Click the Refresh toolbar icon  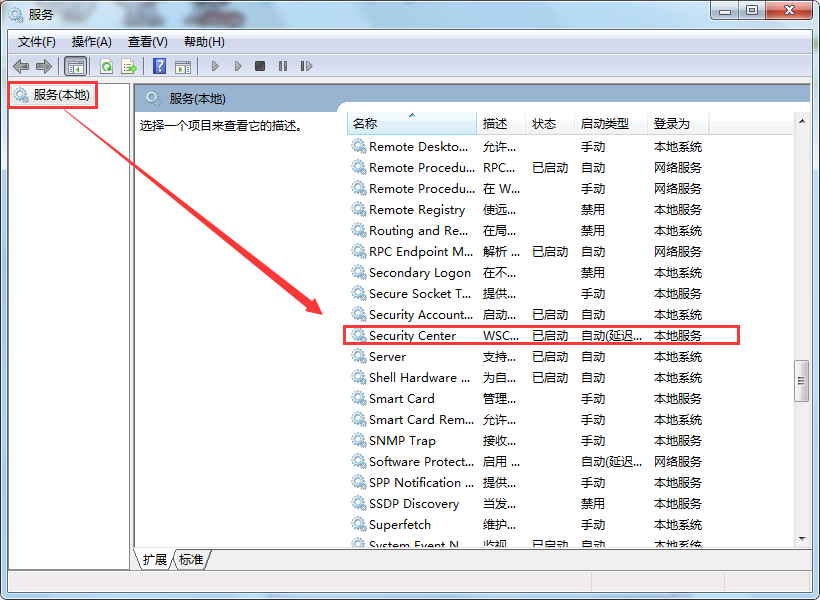point(106,66)
